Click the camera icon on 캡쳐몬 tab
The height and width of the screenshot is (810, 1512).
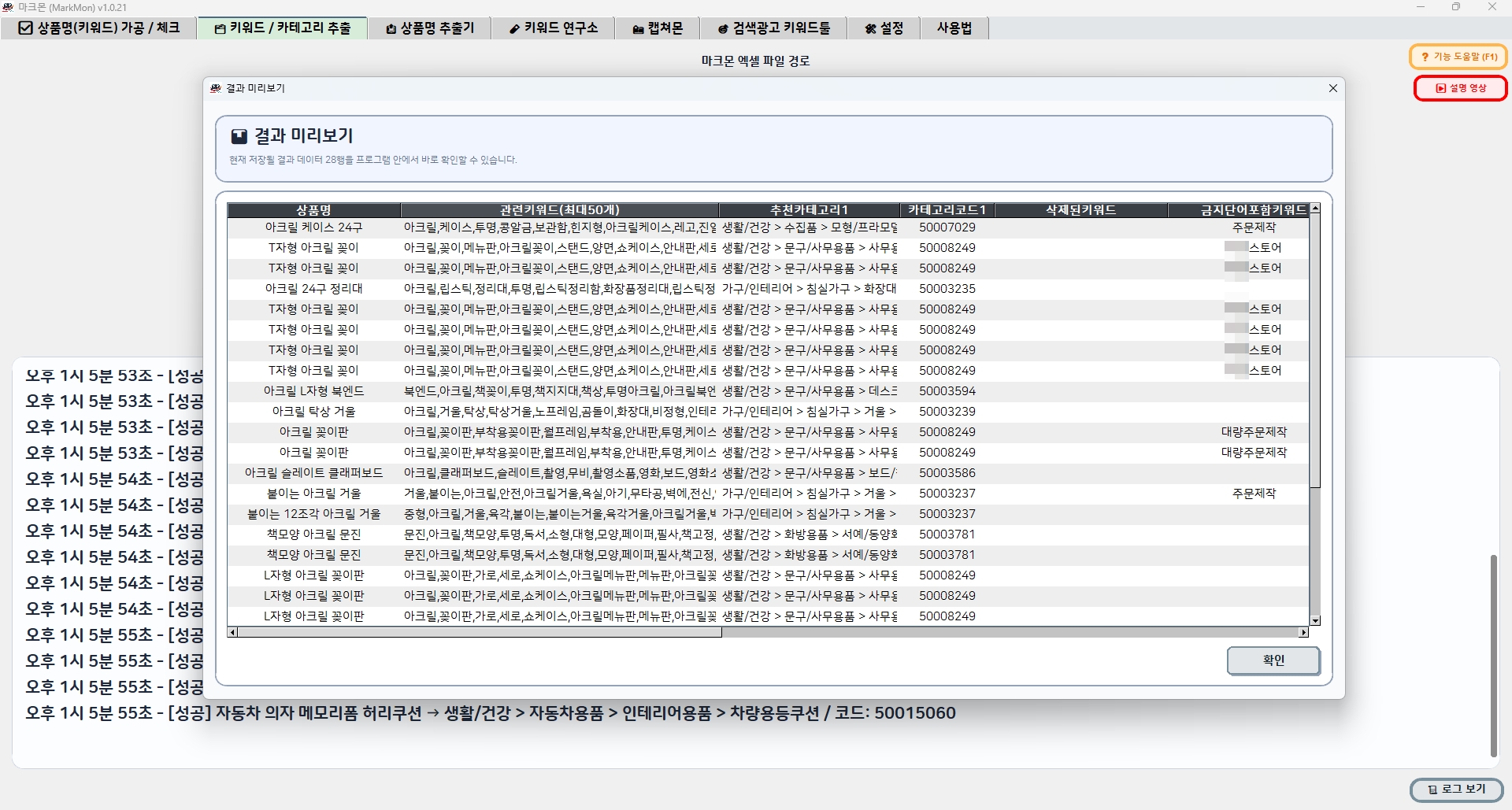[638, 29]
